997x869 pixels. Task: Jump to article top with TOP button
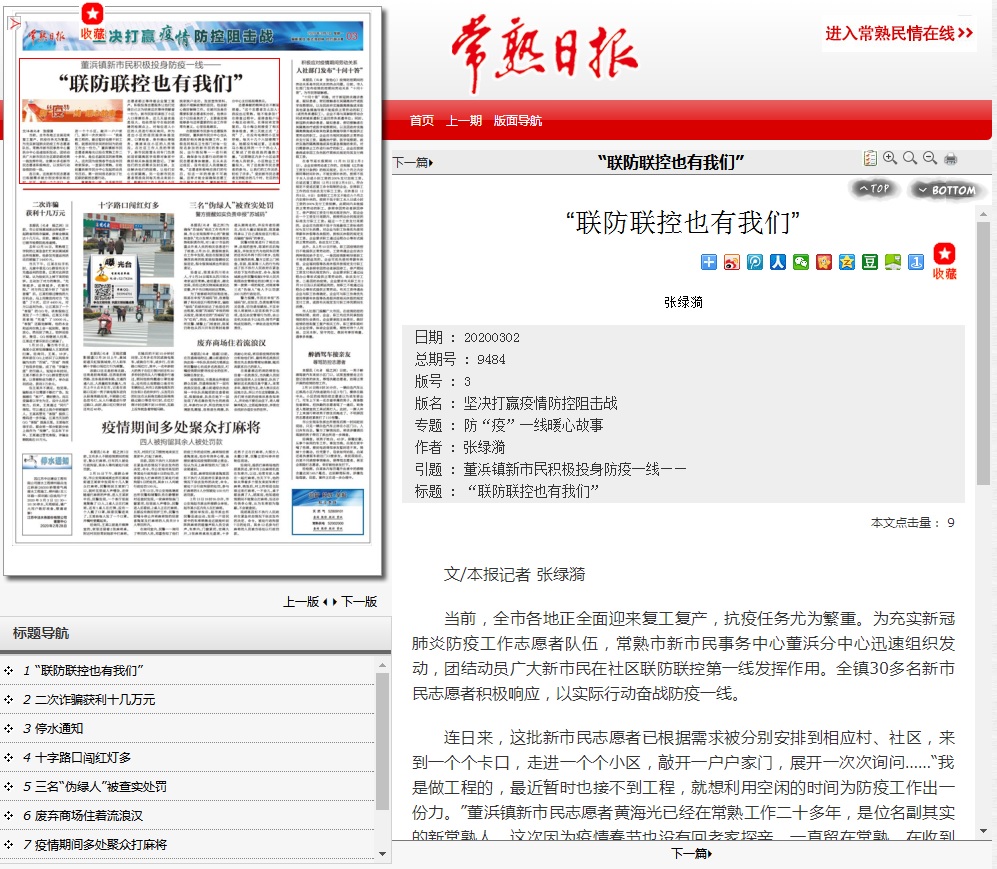[x=874, y=189]
